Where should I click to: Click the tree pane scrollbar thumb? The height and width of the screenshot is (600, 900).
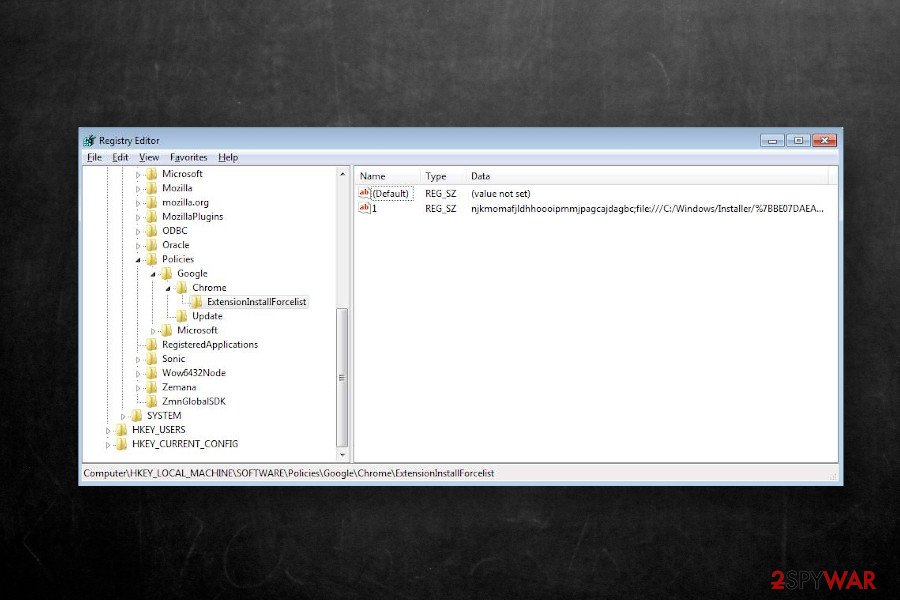point(342,377)
